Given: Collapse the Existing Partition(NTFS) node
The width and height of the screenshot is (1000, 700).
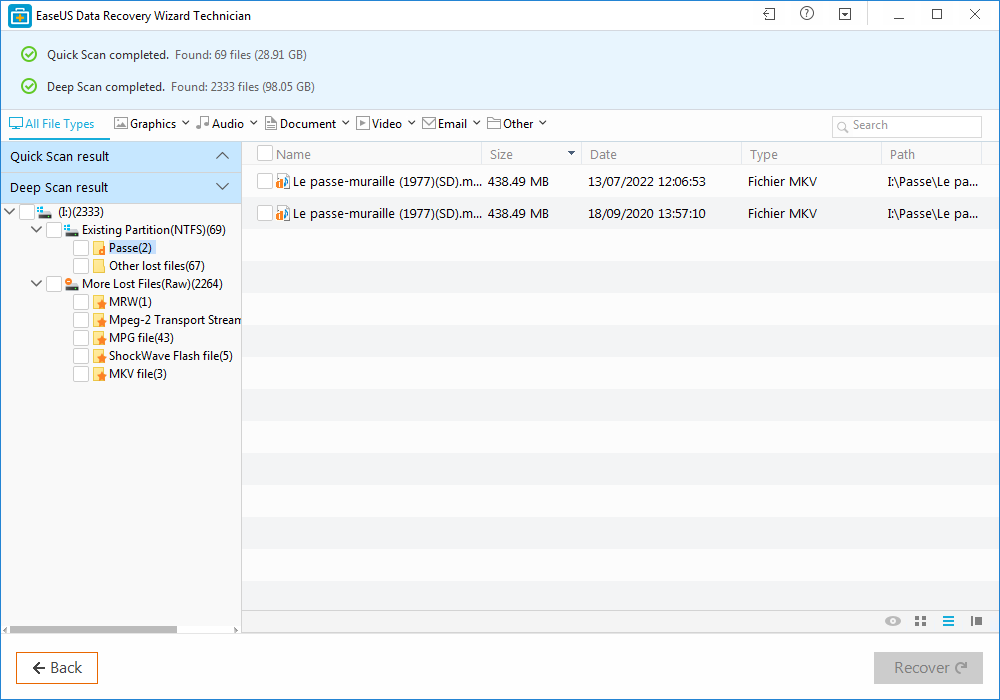Looking at the screenshot, I should [x=37, y=230].
